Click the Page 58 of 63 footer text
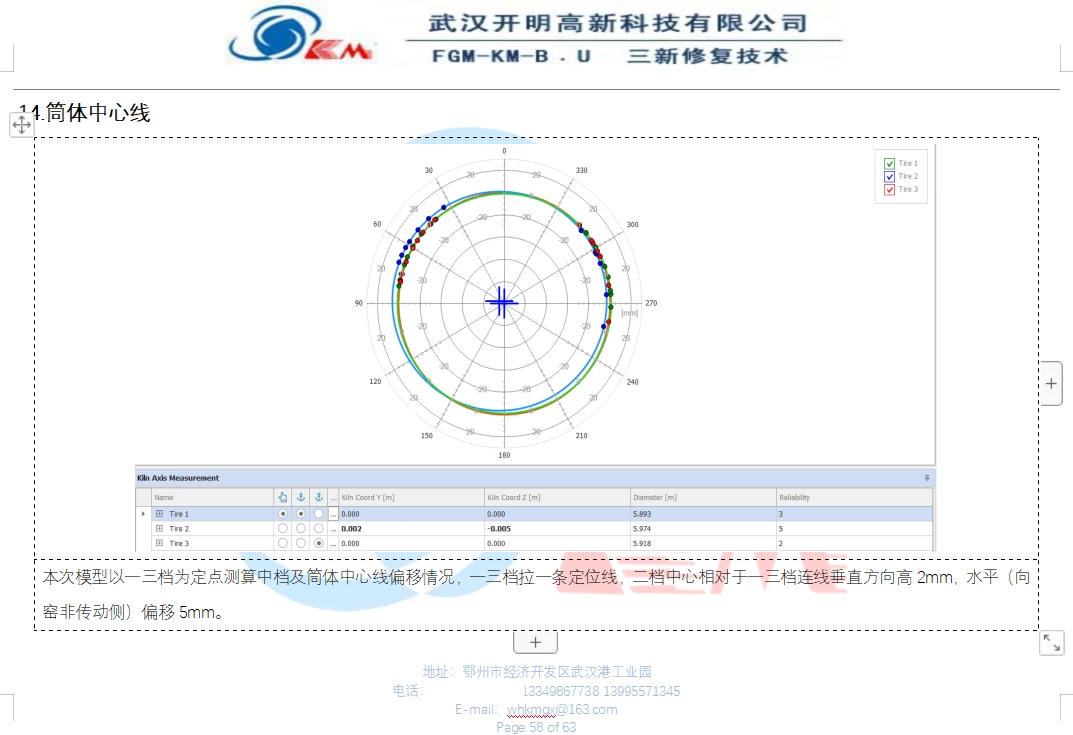 point(536,727)
